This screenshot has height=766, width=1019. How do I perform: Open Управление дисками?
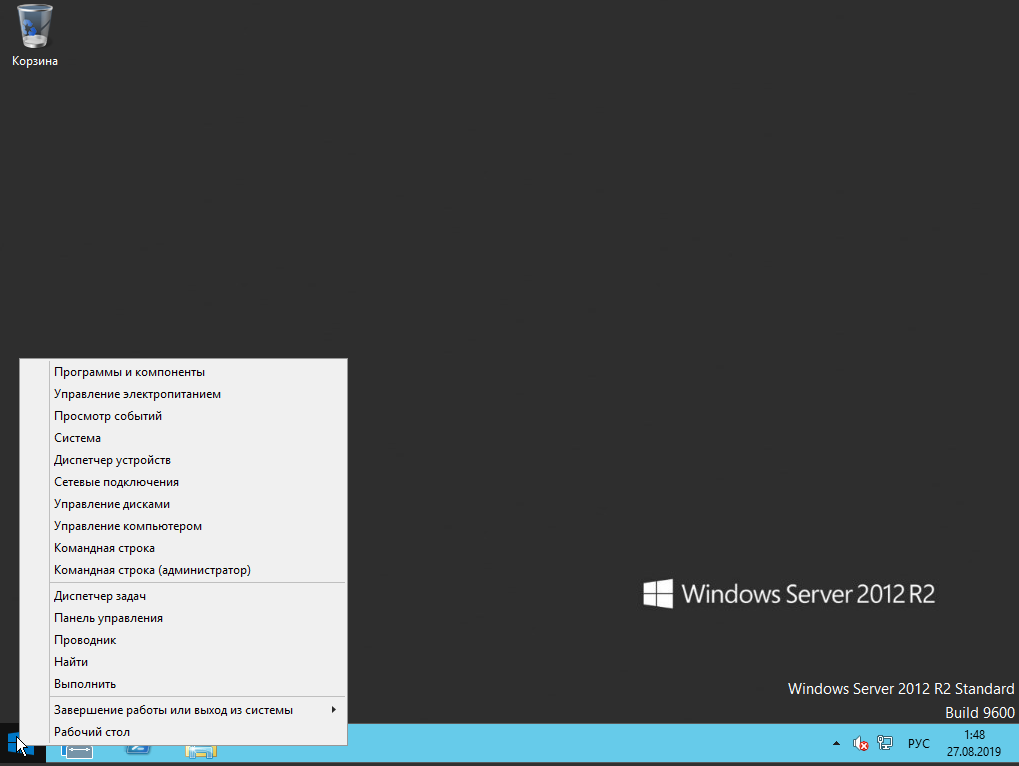click(x=112, y=504)
